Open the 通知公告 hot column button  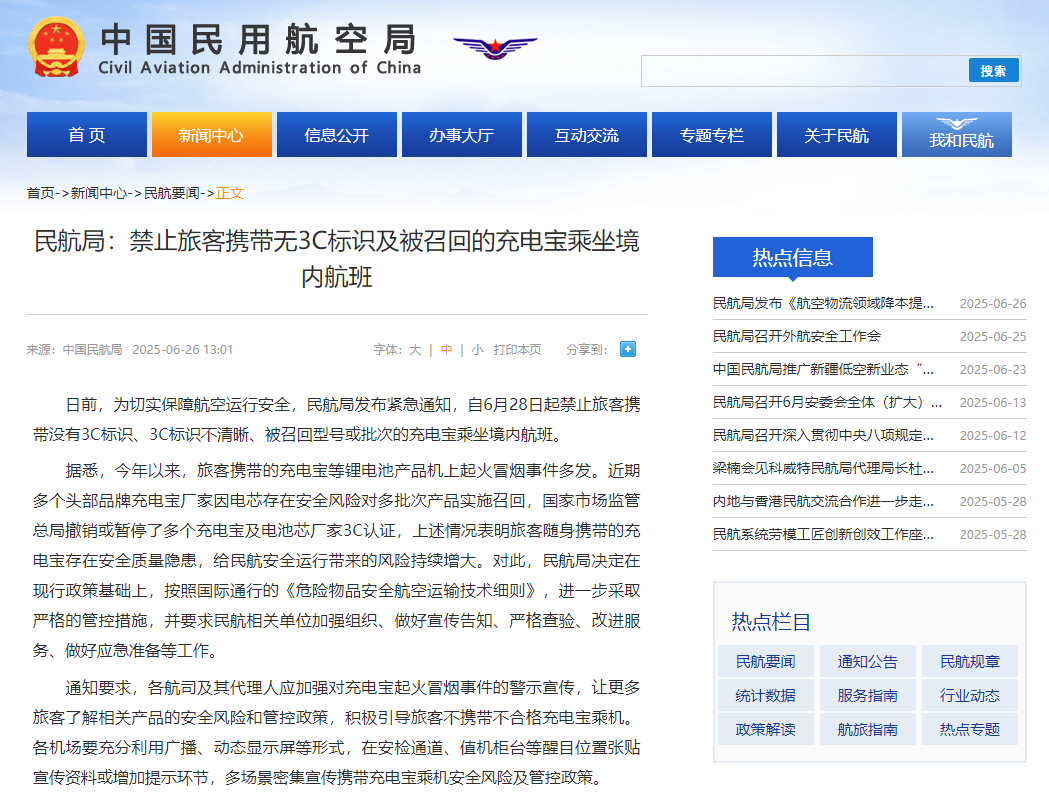tap(867, 661)
